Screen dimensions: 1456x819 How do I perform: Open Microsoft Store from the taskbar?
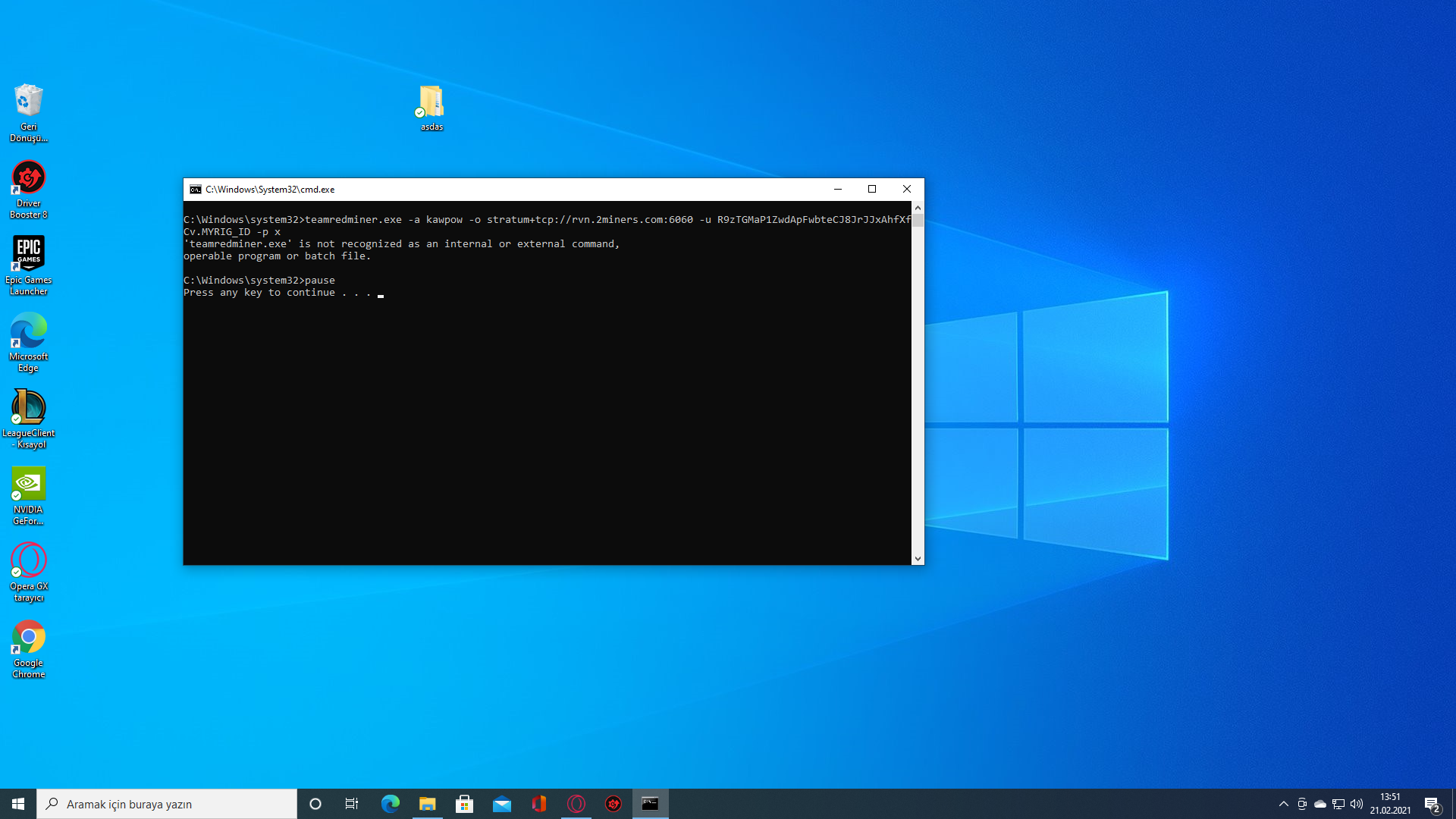(464, 804)
